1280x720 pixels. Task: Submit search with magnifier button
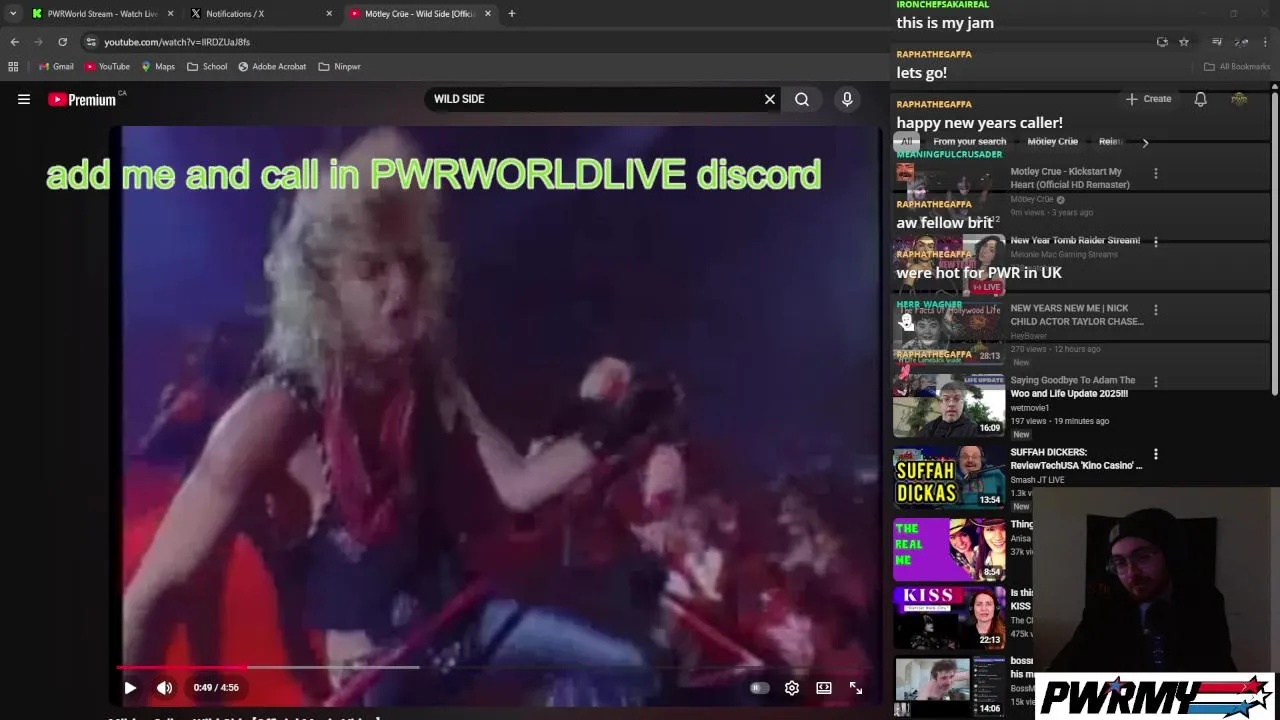click(802, 99)
